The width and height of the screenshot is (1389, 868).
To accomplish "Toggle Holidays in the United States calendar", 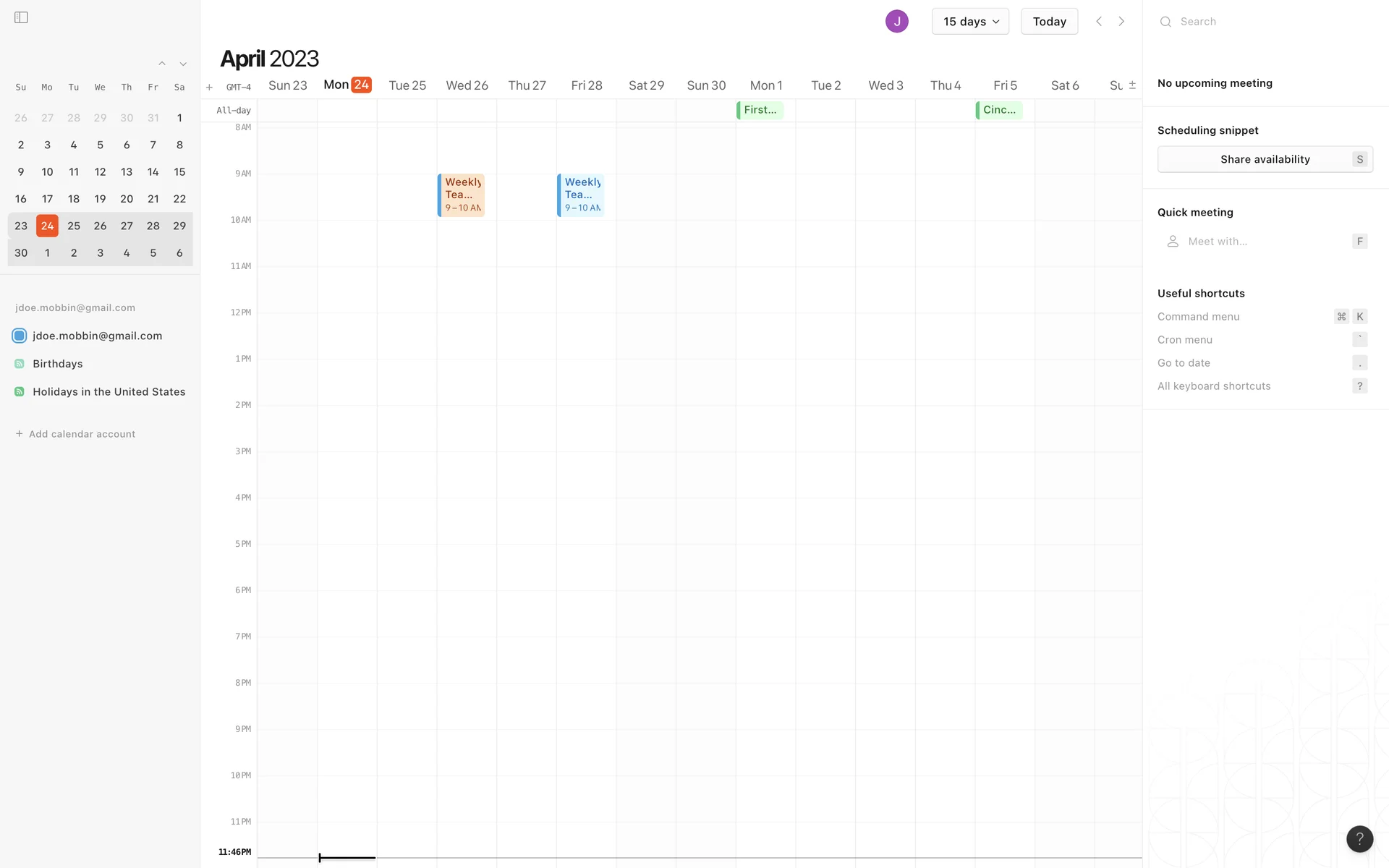I will pyautogui.click(x=20, y=391).
